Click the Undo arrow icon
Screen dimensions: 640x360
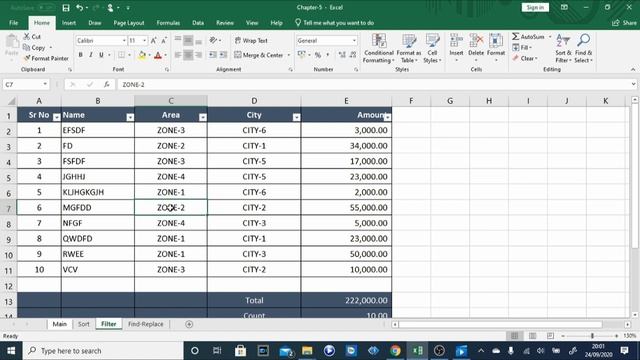tap(80, 7)
